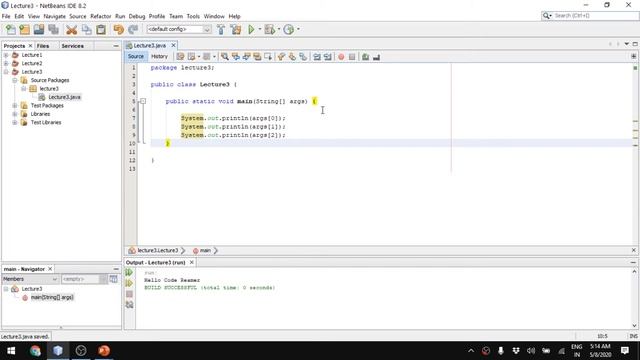Screen dimensions: 640x360
Task: Click the Cut scissors icon
Action: pyautogui.click(x=71, y=29)
